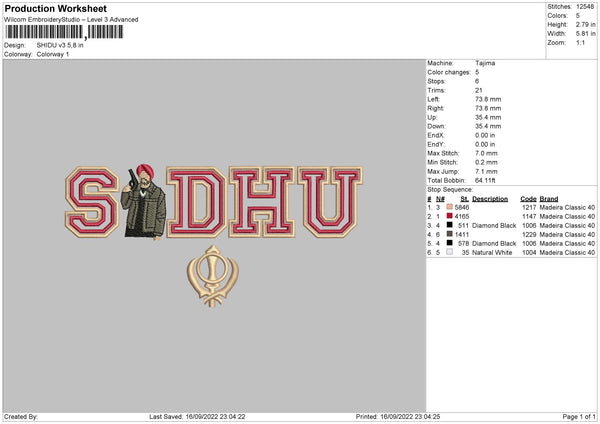Click the Up label in dimensions list
The height and width of the screenshot is (424, 600).
tap(432, 117)
